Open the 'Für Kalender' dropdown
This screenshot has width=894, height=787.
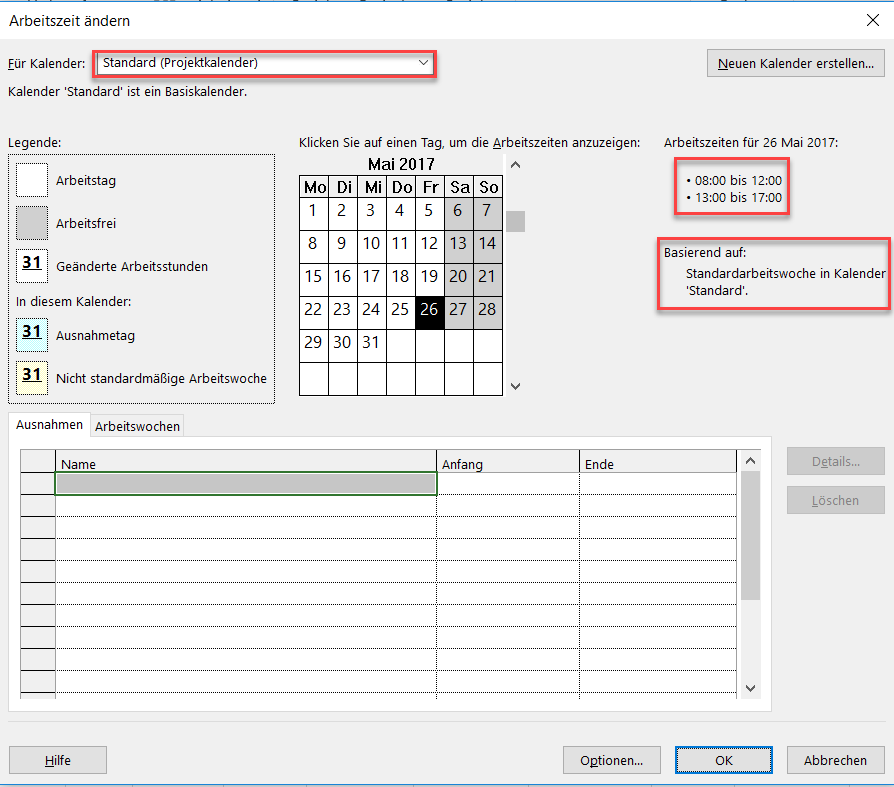click(x=265, y=63)
